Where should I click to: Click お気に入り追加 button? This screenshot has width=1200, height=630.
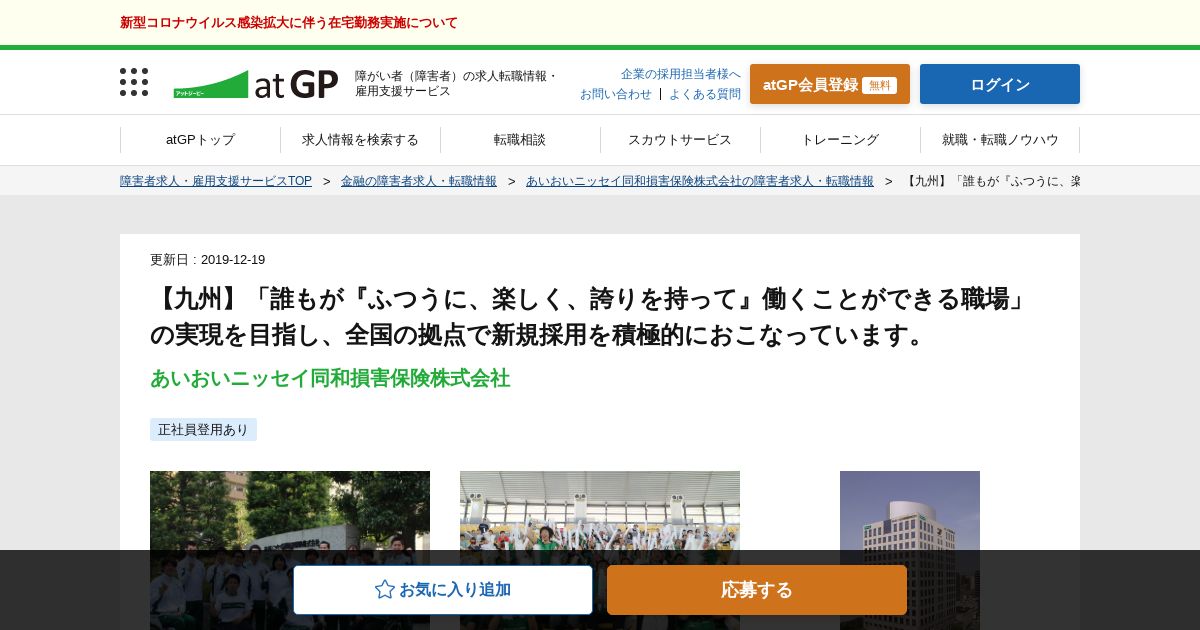pos(443,590)
